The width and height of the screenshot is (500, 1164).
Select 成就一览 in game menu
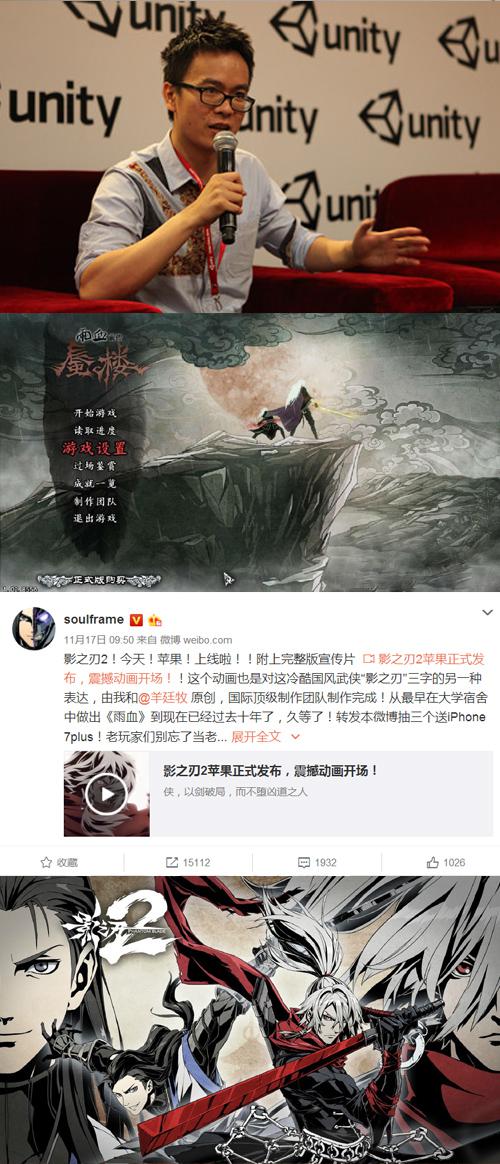(x=95, y=483)
